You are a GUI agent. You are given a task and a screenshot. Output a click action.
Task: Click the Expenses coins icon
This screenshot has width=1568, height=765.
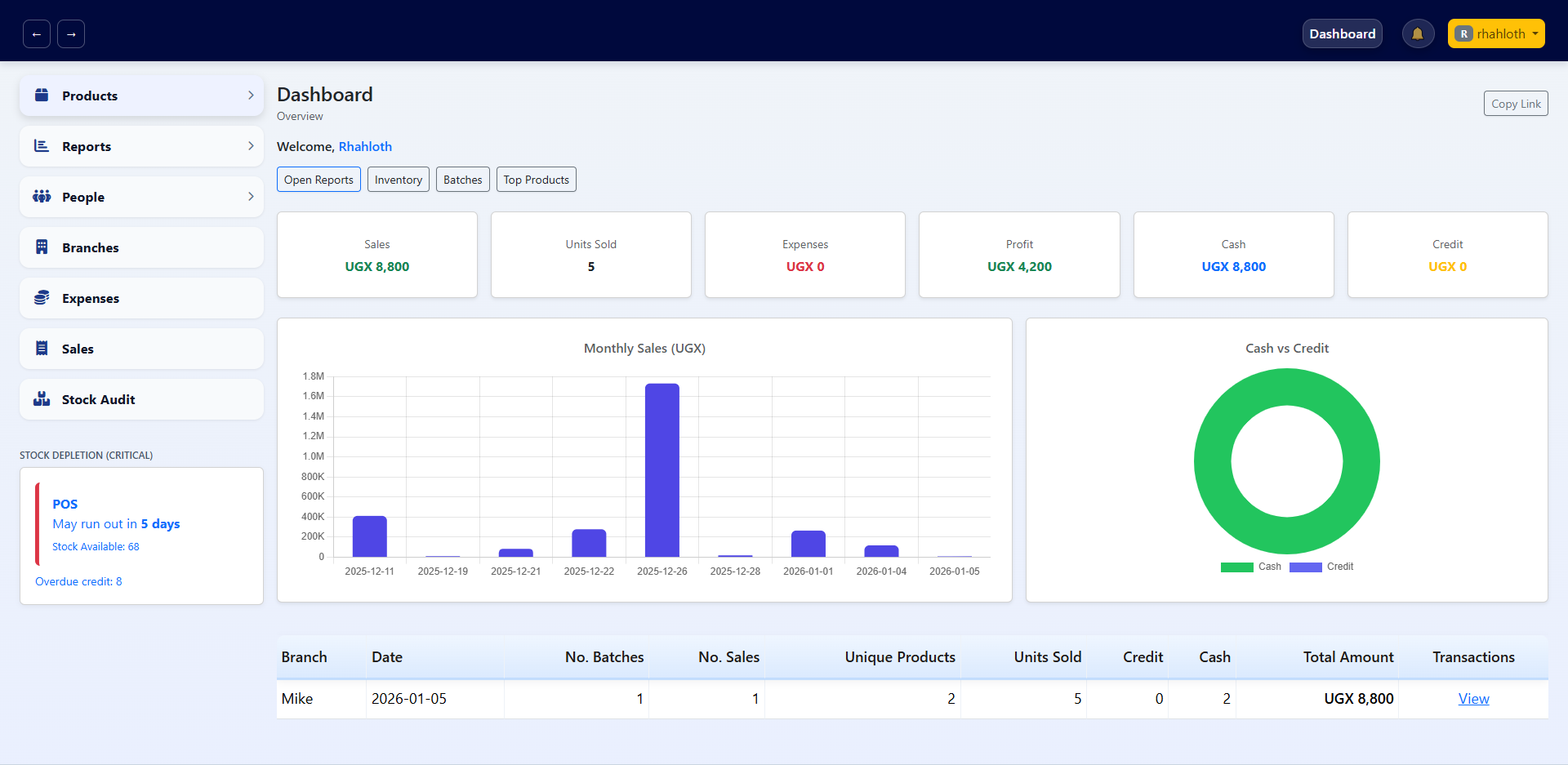[41, 298]
